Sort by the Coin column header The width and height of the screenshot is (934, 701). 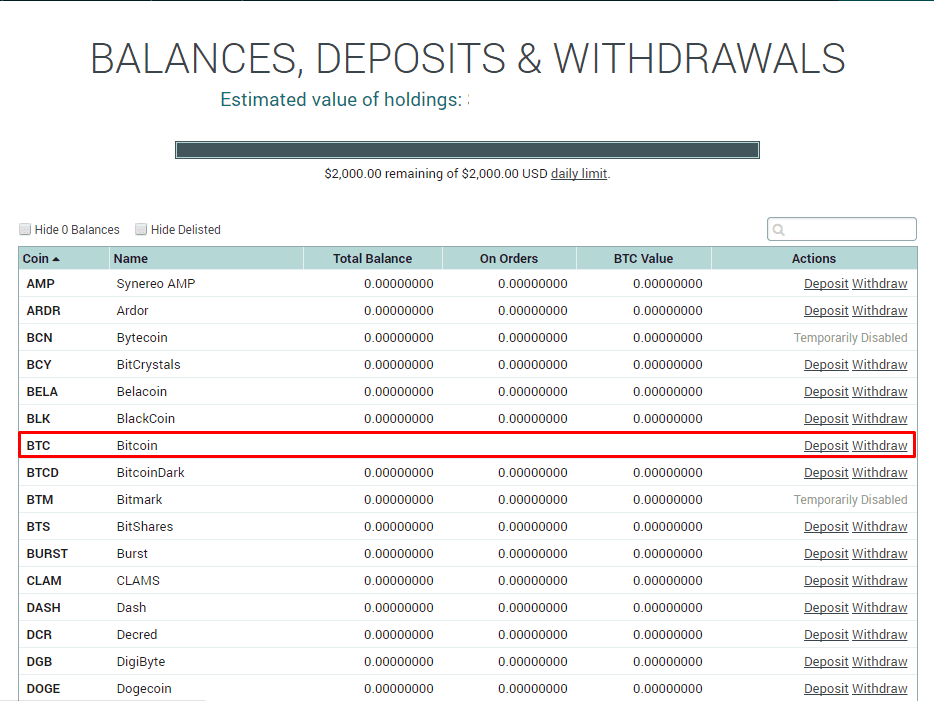coord(64,258)
